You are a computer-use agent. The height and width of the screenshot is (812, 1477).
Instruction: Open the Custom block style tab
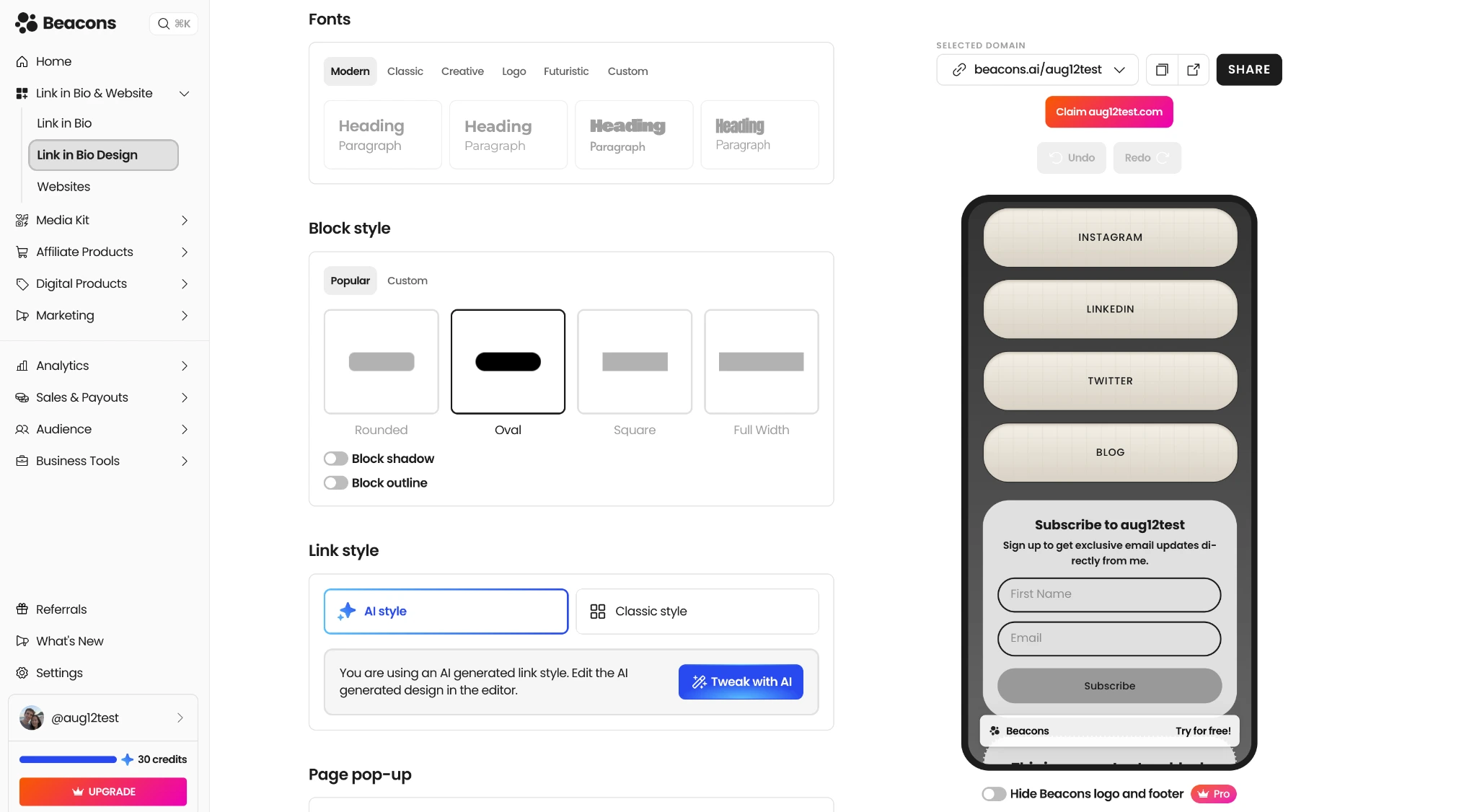tap(407, 281)
